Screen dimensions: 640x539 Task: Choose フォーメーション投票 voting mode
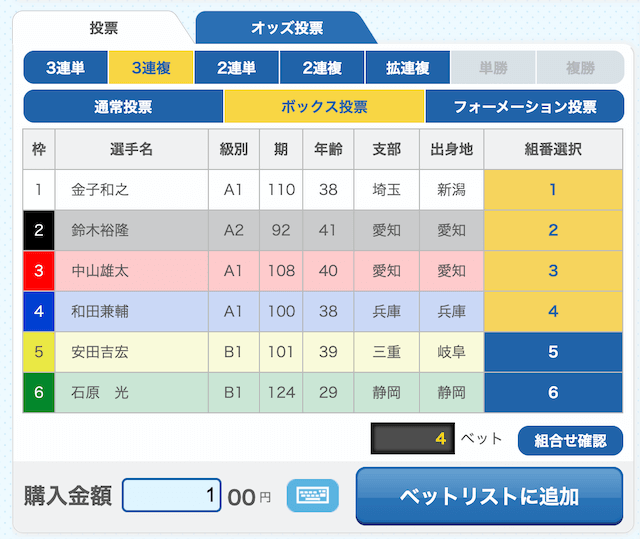(x=525, y=106)
